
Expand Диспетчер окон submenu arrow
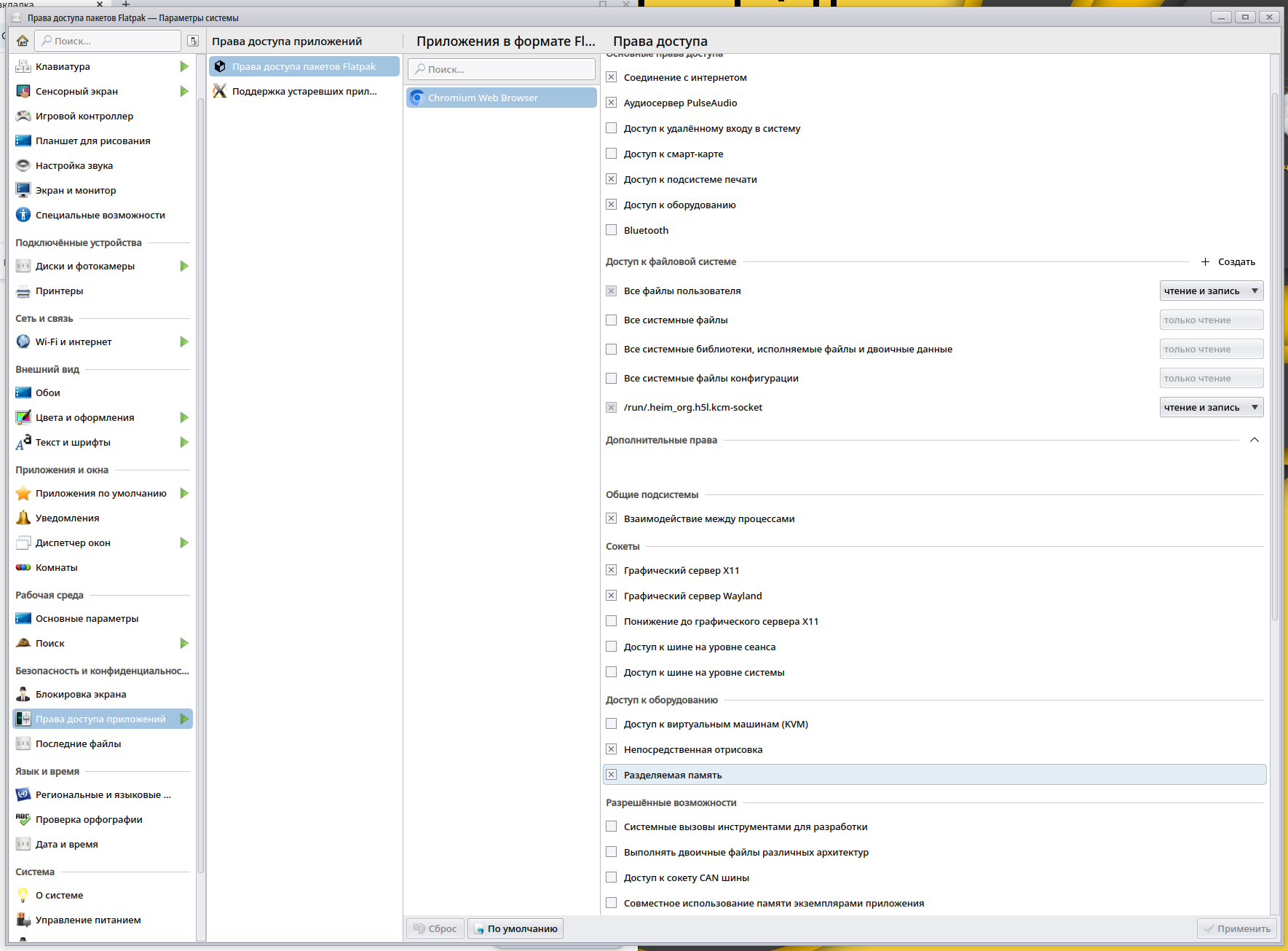[x=184, y=542]
